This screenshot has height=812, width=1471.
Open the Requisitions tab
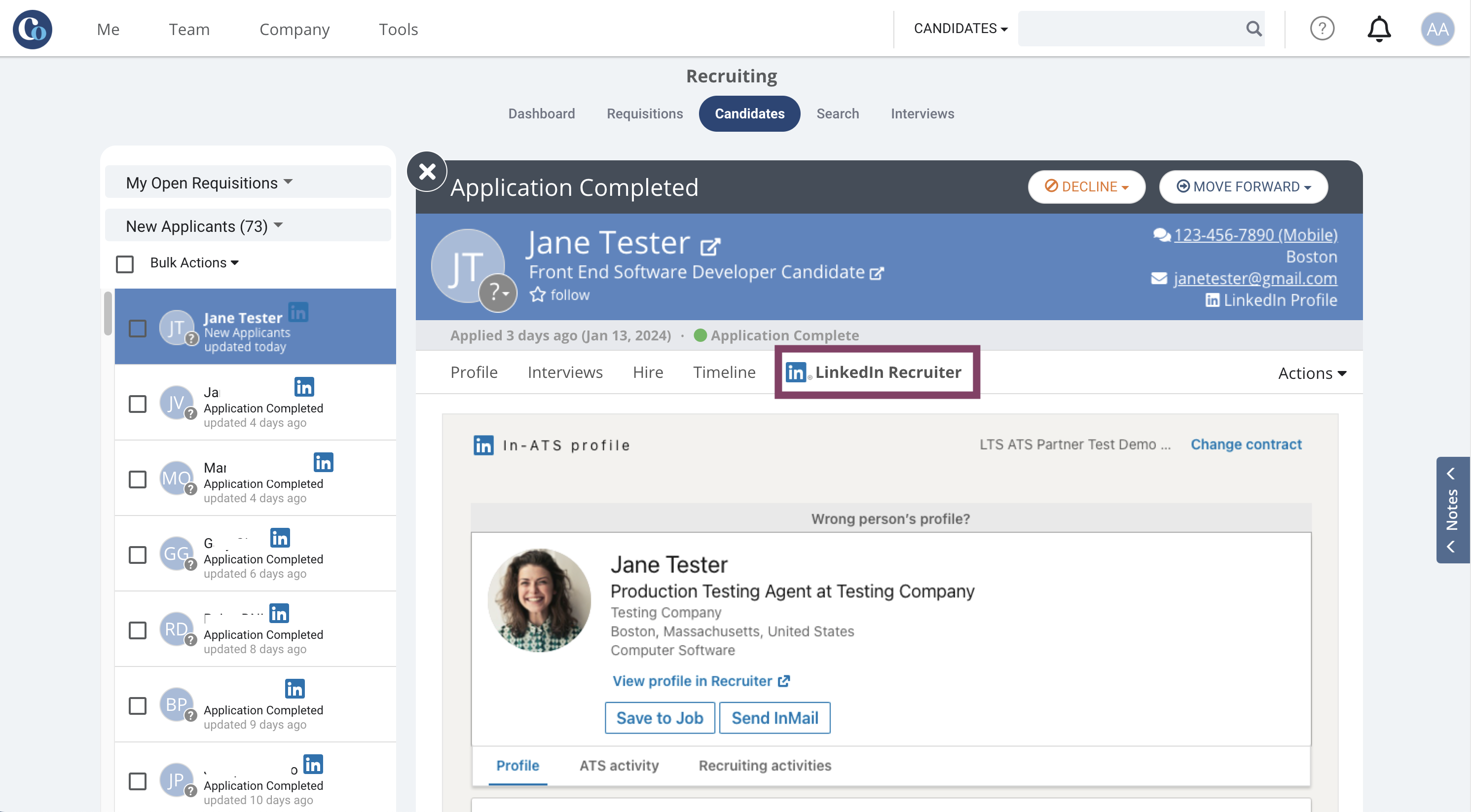click(644, 113)
